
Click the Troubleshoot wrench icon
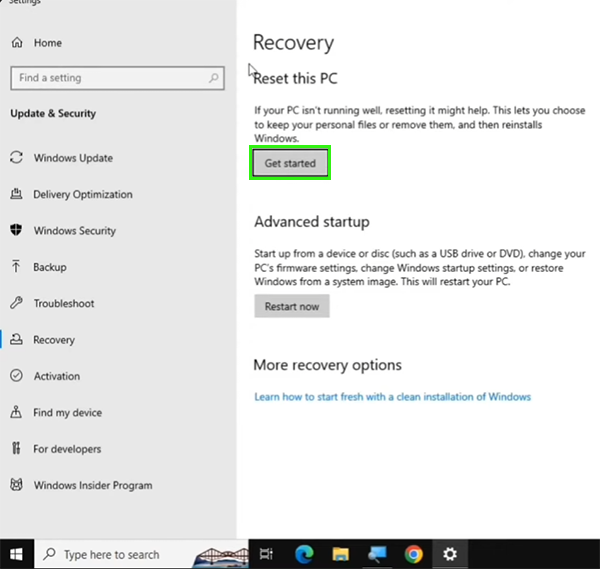point(16,303)
